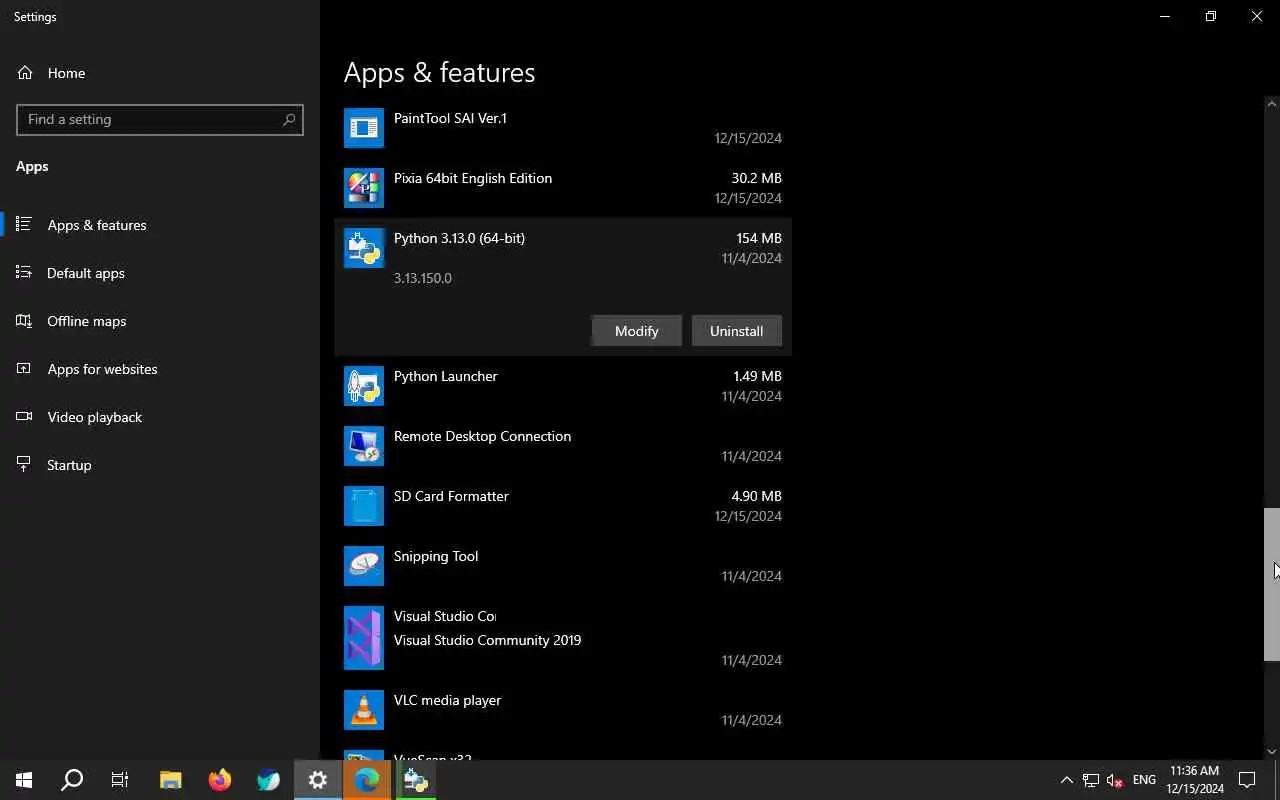
Task: Click the Python 3.13.0 (64-bit) app icon
Action: (364, 248)
